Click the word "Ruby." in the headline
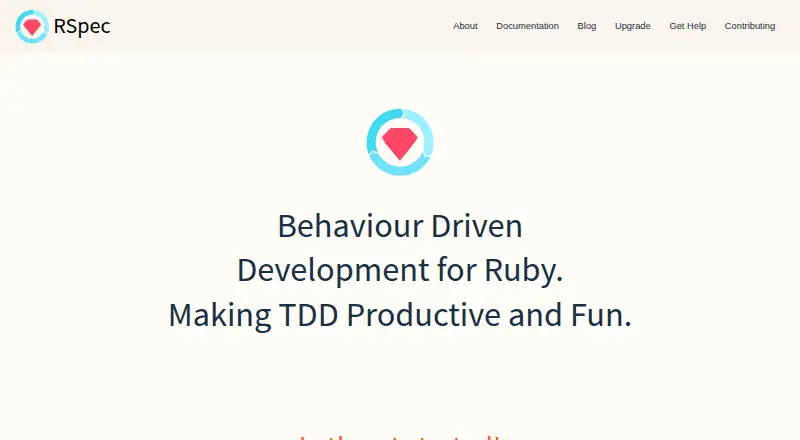 (523, 271)
